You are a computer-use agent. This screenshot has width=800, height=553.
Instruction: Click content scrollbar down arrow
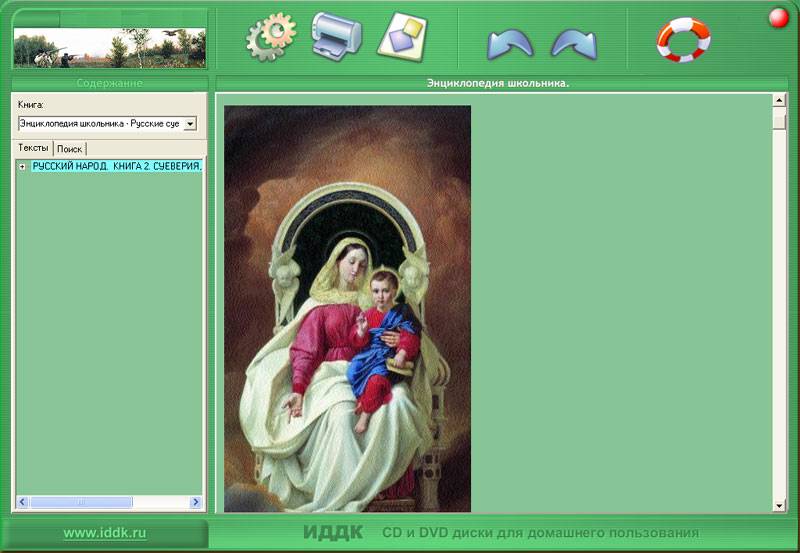coord(779,505)
